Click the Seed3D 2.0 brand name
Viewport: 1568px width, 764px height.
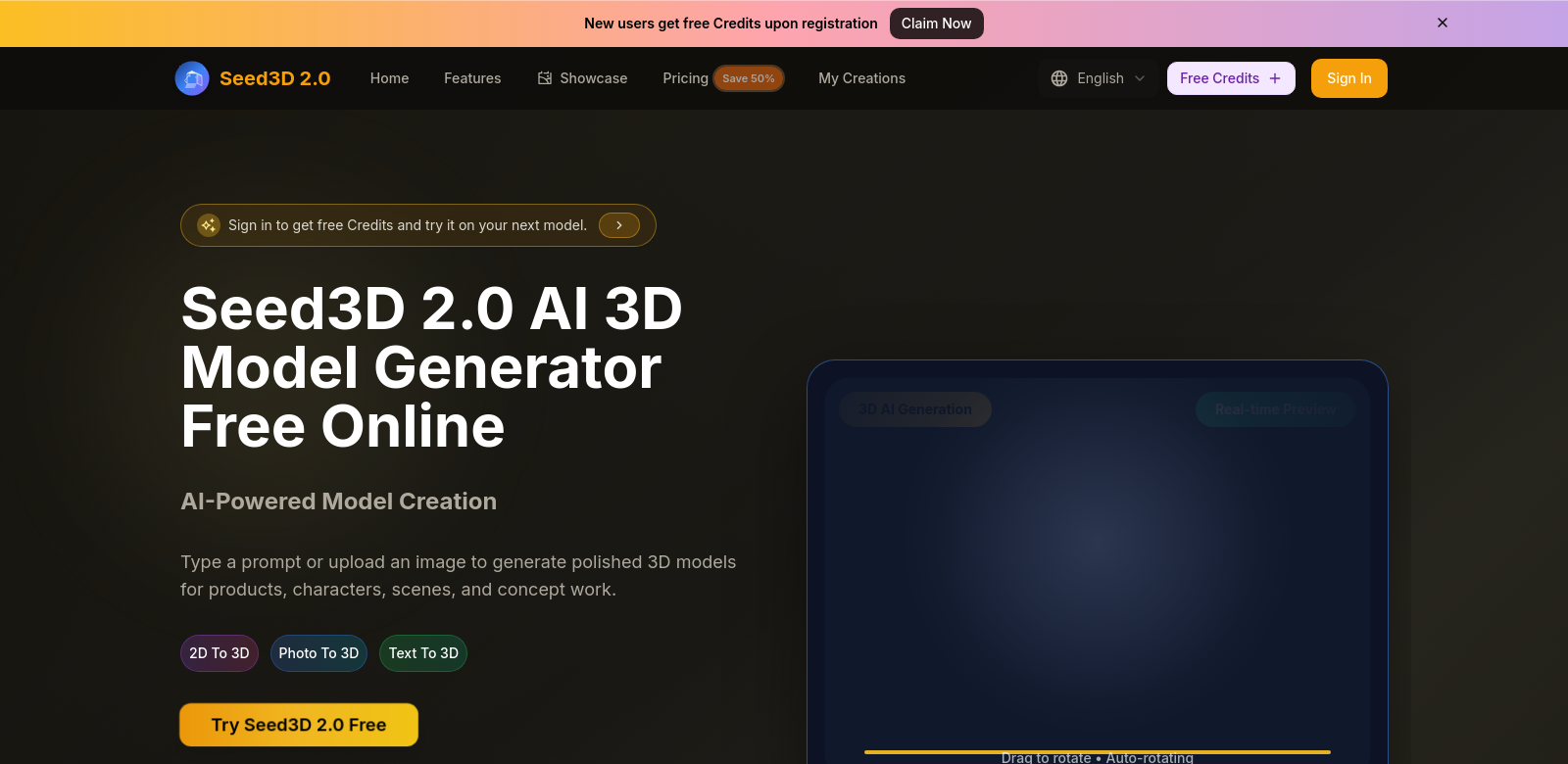274,78
